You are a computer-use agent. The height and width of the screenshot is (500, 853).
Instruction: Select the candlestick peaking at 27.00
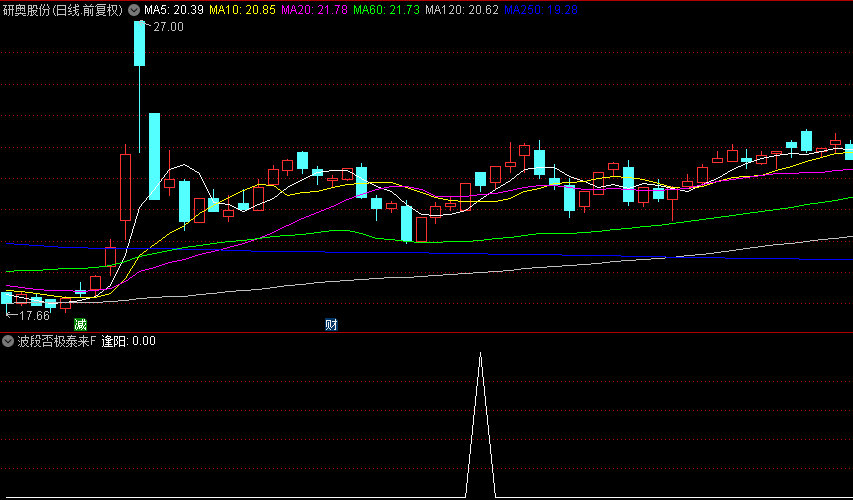[x=140, y=44]
